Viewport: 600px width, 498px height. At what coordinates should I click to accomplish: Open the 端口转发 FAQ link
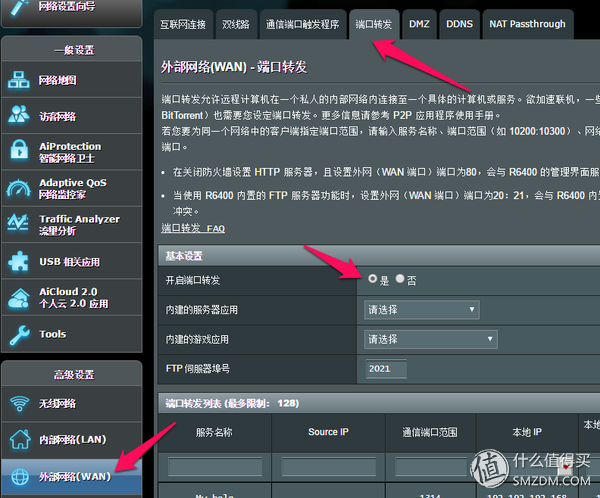(193, 229)
